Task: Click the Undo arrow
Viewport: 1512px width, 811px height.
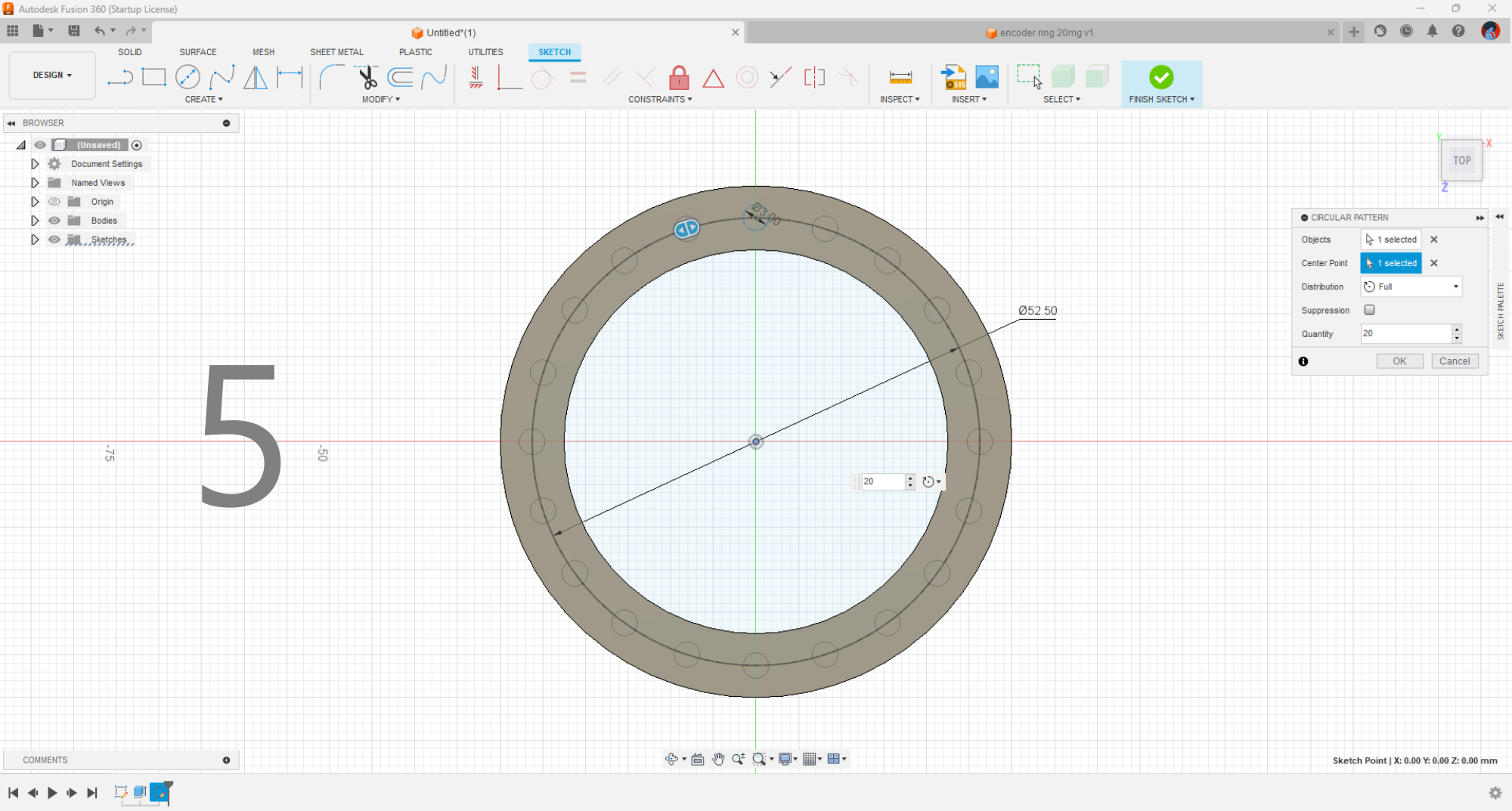Action: 100,31
